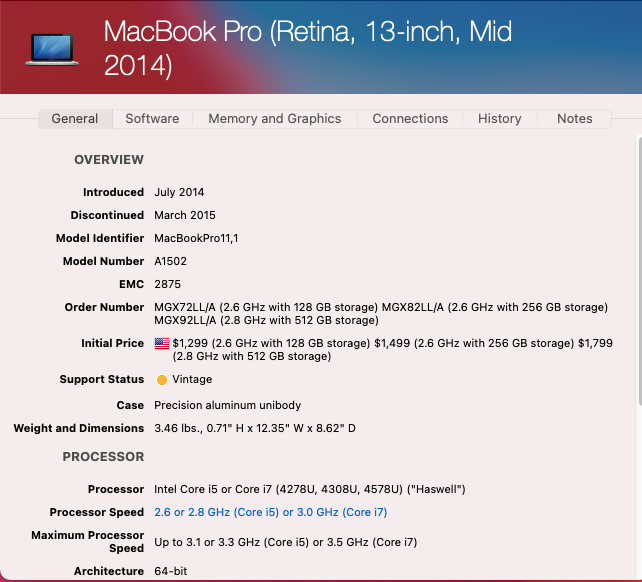Open the Memory and Graphics tab
642x582 pixels.
click(x=275, y=119)
